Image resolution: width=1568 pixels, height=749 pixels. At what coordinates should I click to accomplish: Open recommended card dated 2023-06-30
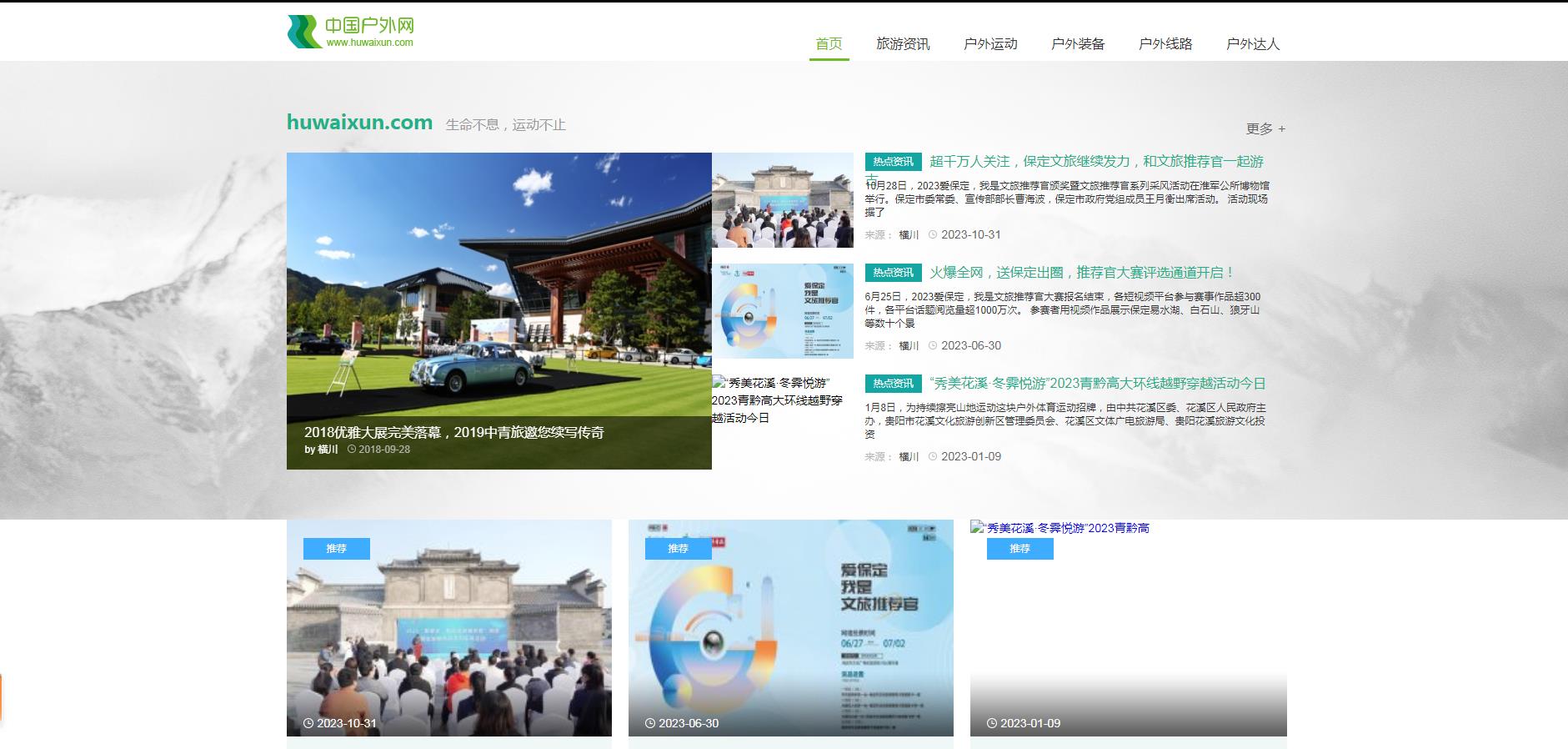coord(791,628)
